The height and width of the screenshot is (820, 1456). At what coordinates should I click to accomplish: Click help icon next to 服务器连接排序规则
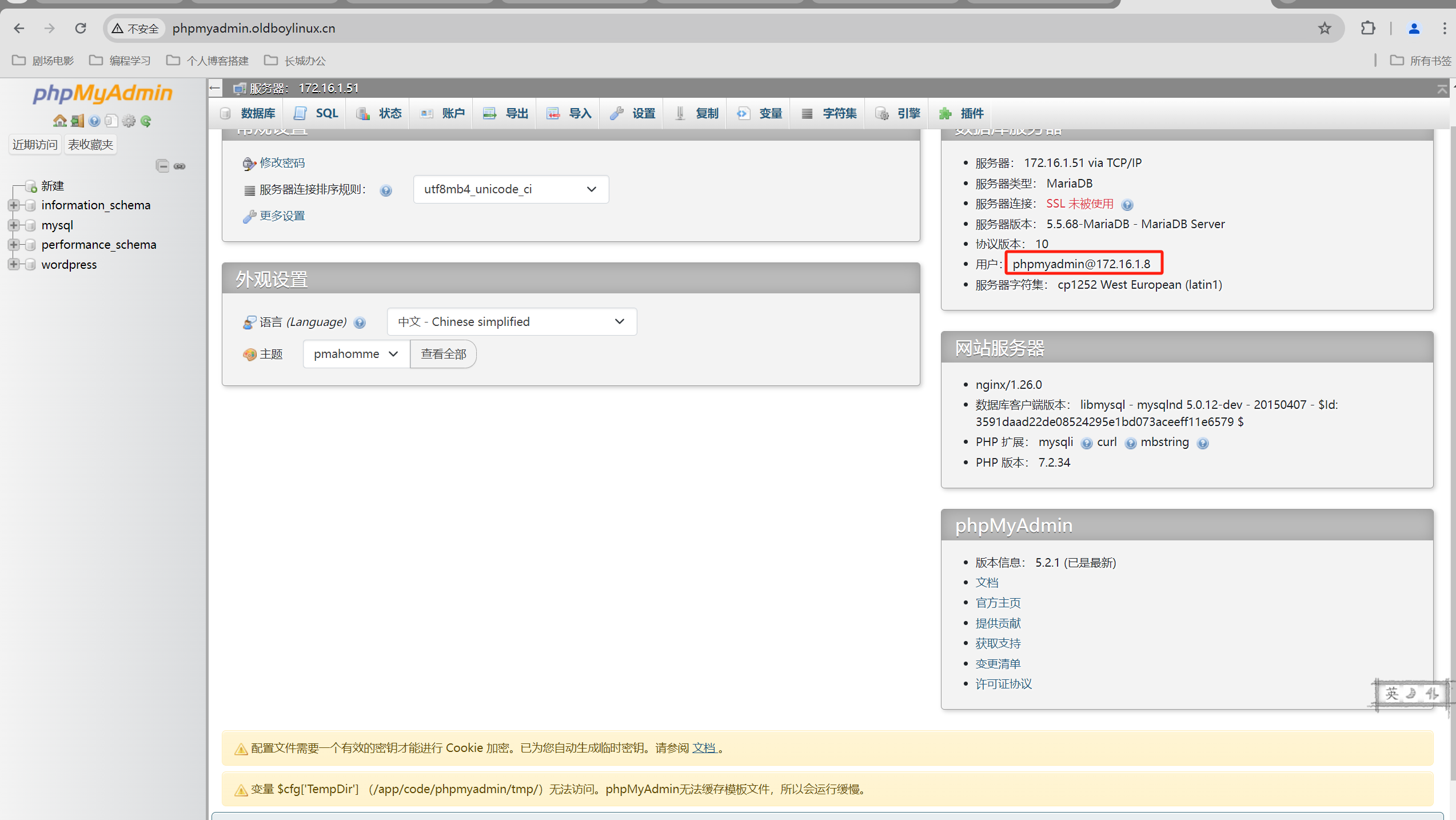click(386, 190)
